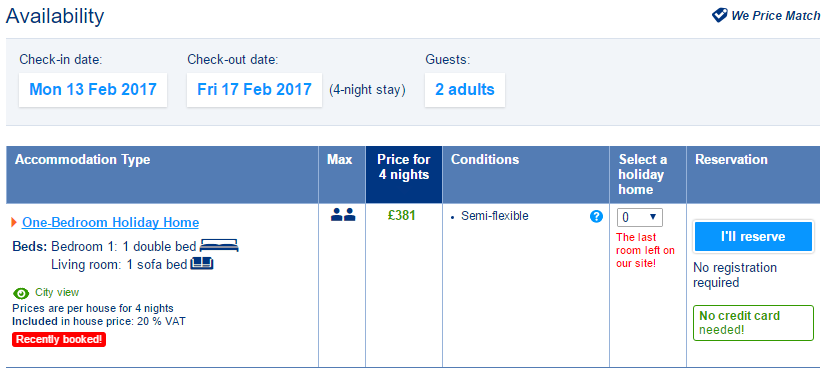
Task: Click the No credit card needed badge
Action: [x=753, y=323]
